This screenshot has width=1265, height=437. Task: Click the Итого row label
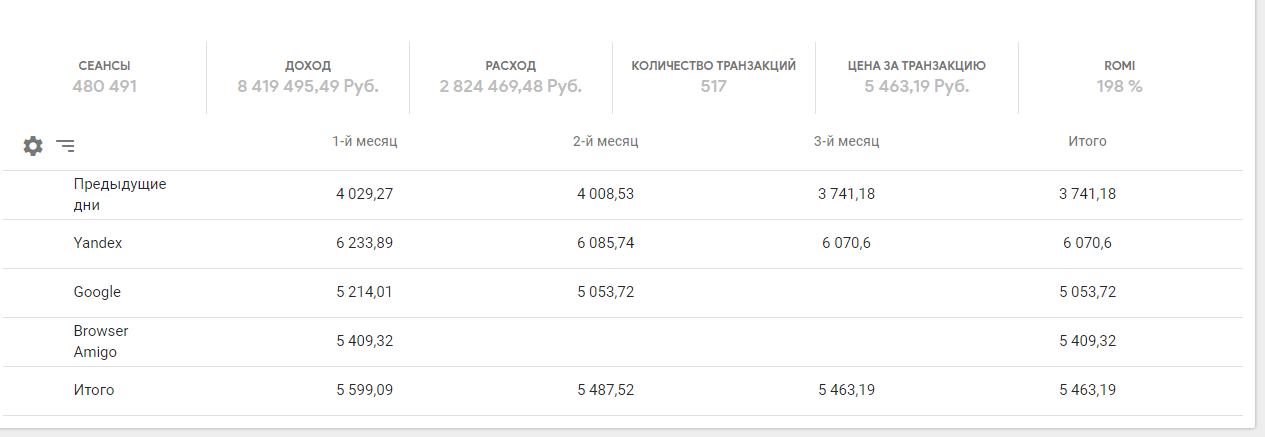(94, 390)
